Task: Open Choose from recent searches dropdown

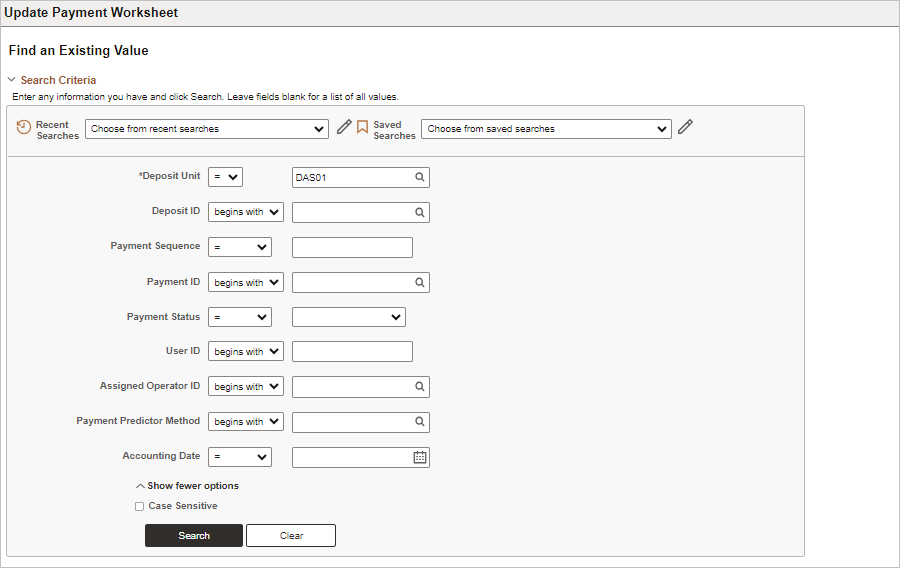Action: click(x=207, y=129)
